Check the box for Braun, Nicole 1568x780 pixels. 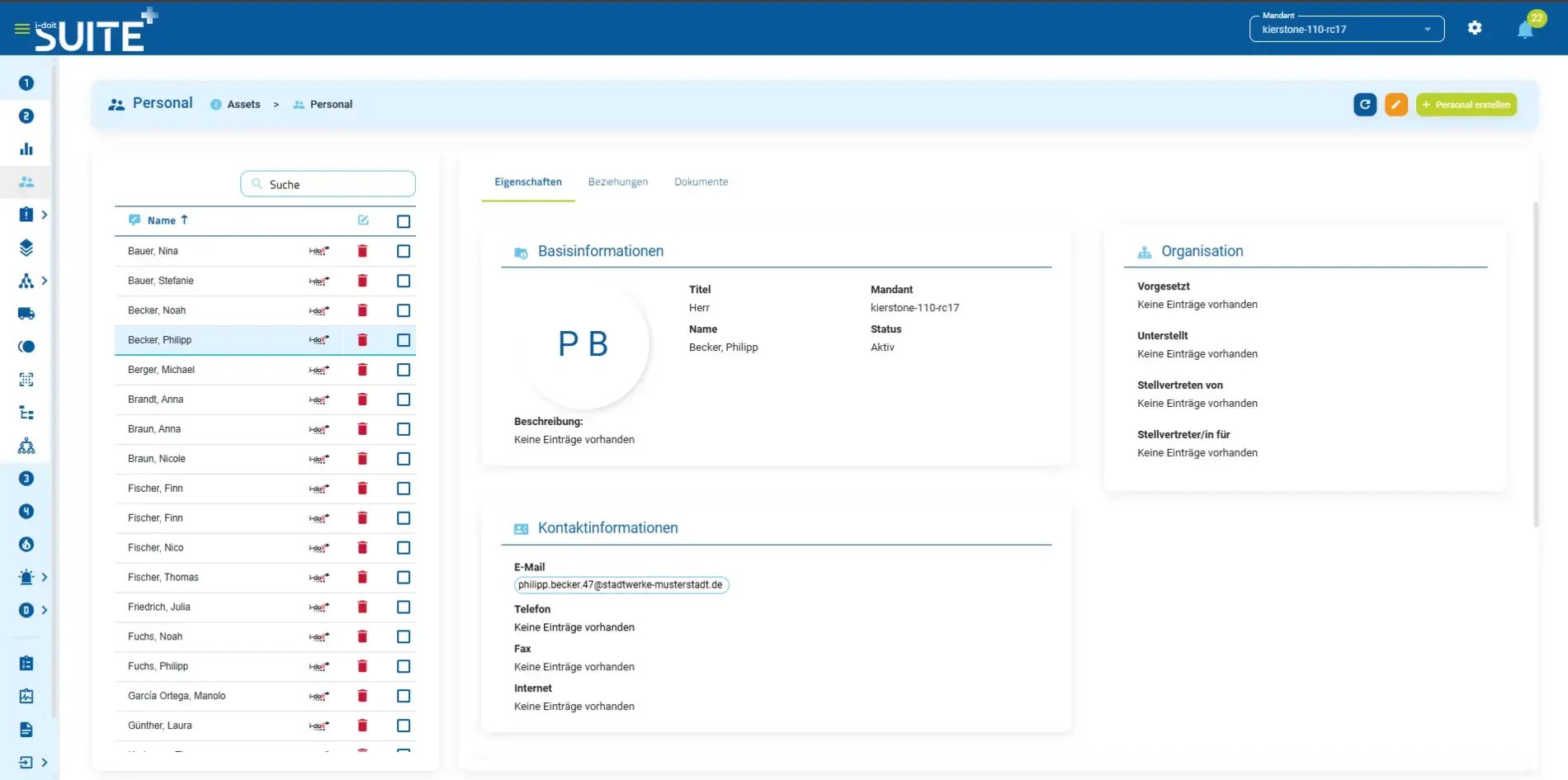(404, 459)
